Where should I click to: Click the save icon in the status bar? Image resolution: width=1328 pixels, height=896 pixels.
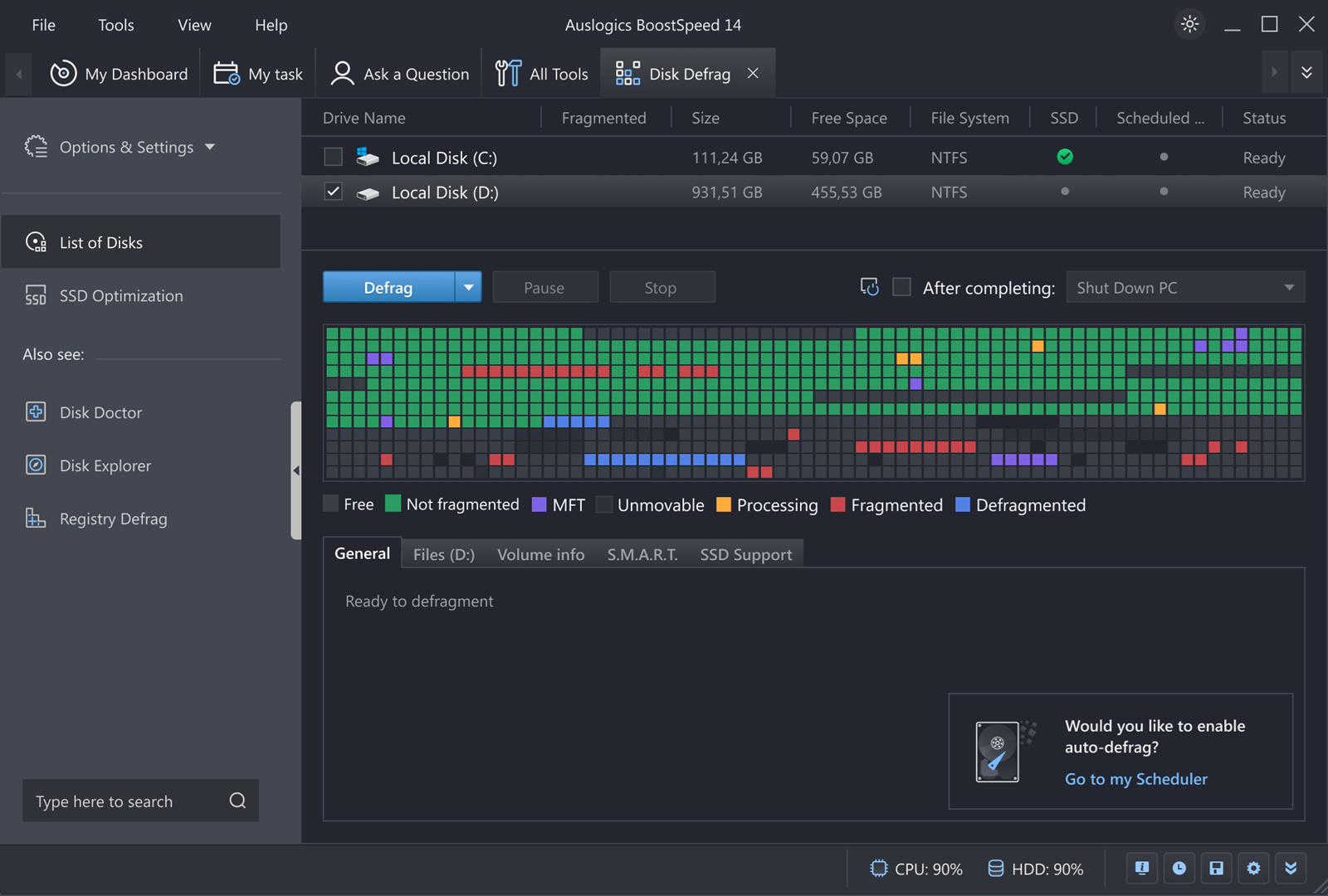1216,868
